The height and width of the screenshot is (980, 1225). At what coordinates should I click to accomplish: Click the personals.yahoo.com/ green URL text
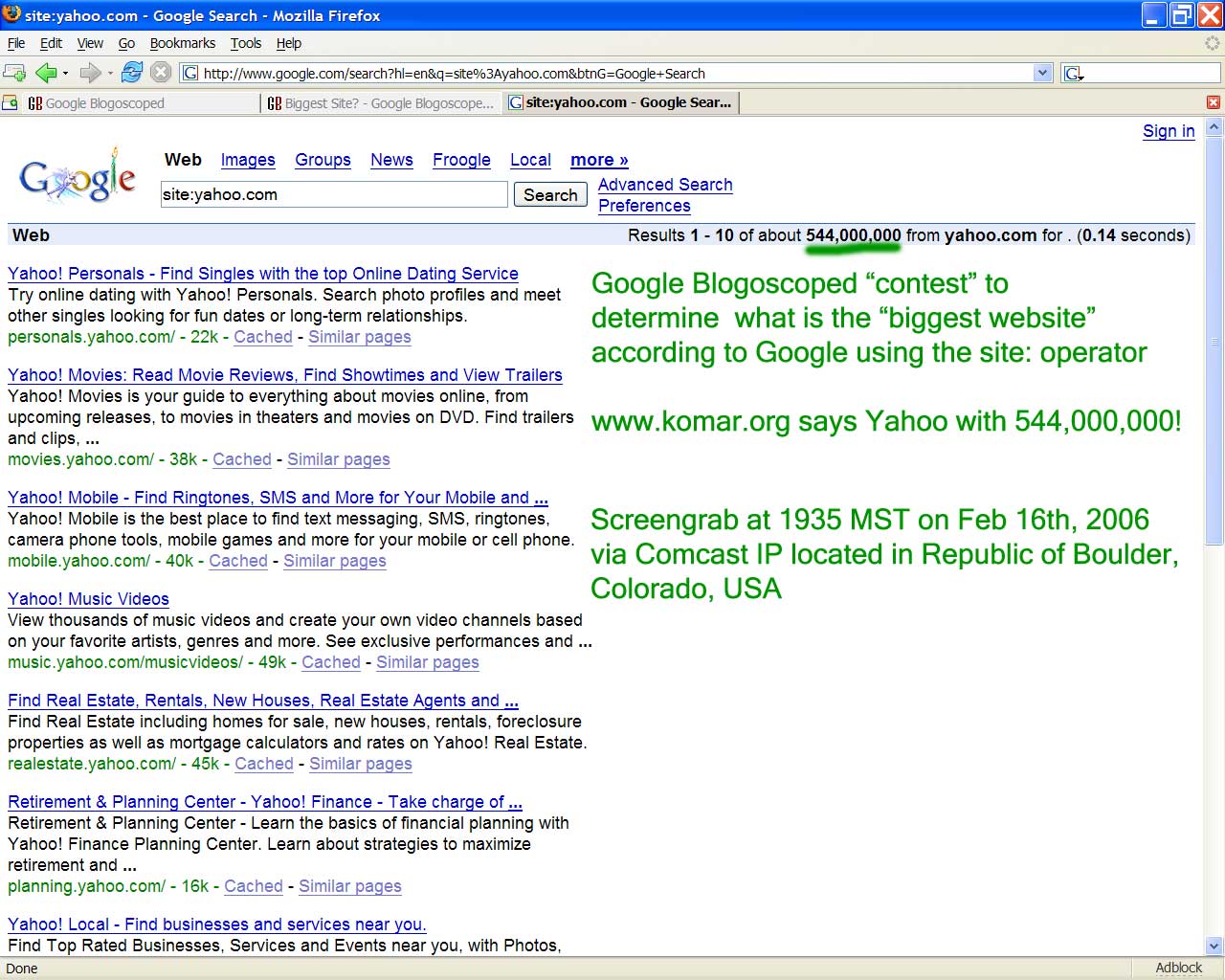coord(91,337)
